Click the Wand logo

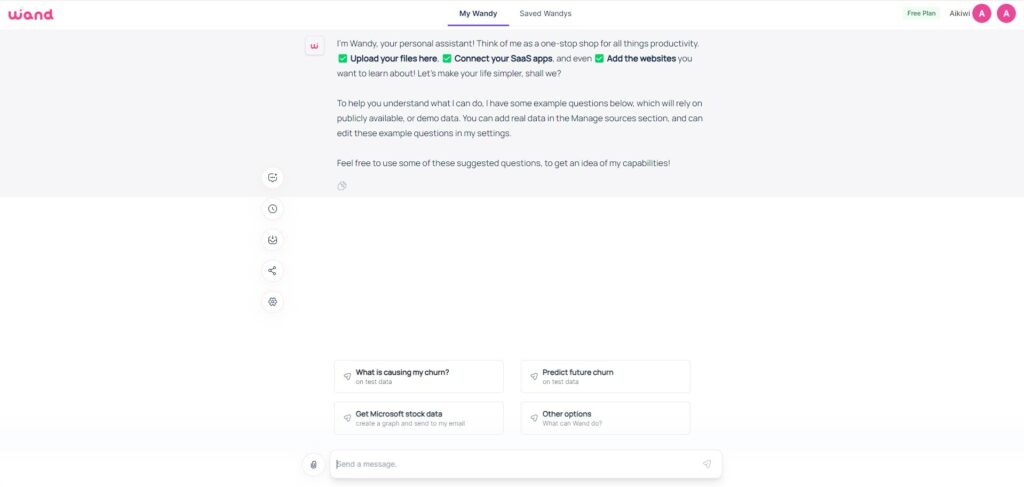31,14
